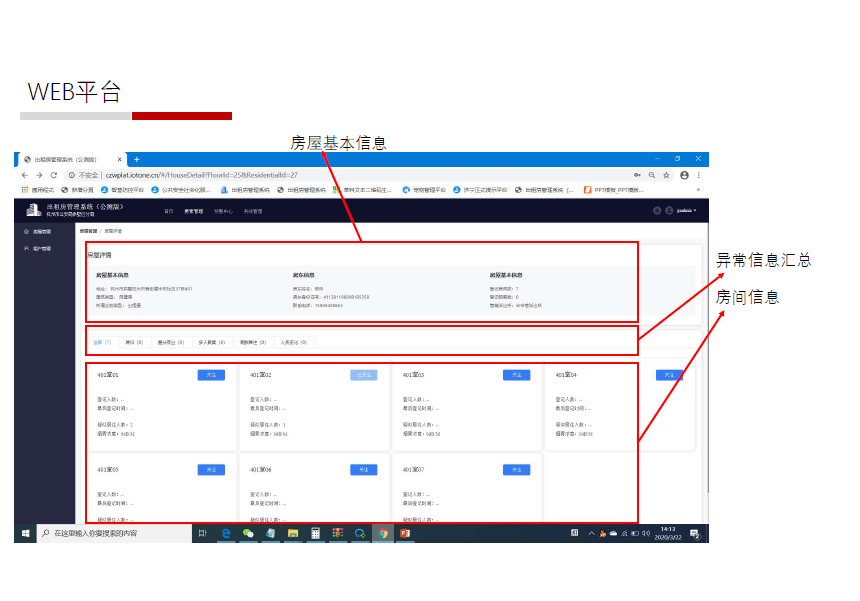The height and width of the screenshot is (601, 860).
Task: Open 房屋管理 in the left sidebar
Action: [x=40, y=231]
